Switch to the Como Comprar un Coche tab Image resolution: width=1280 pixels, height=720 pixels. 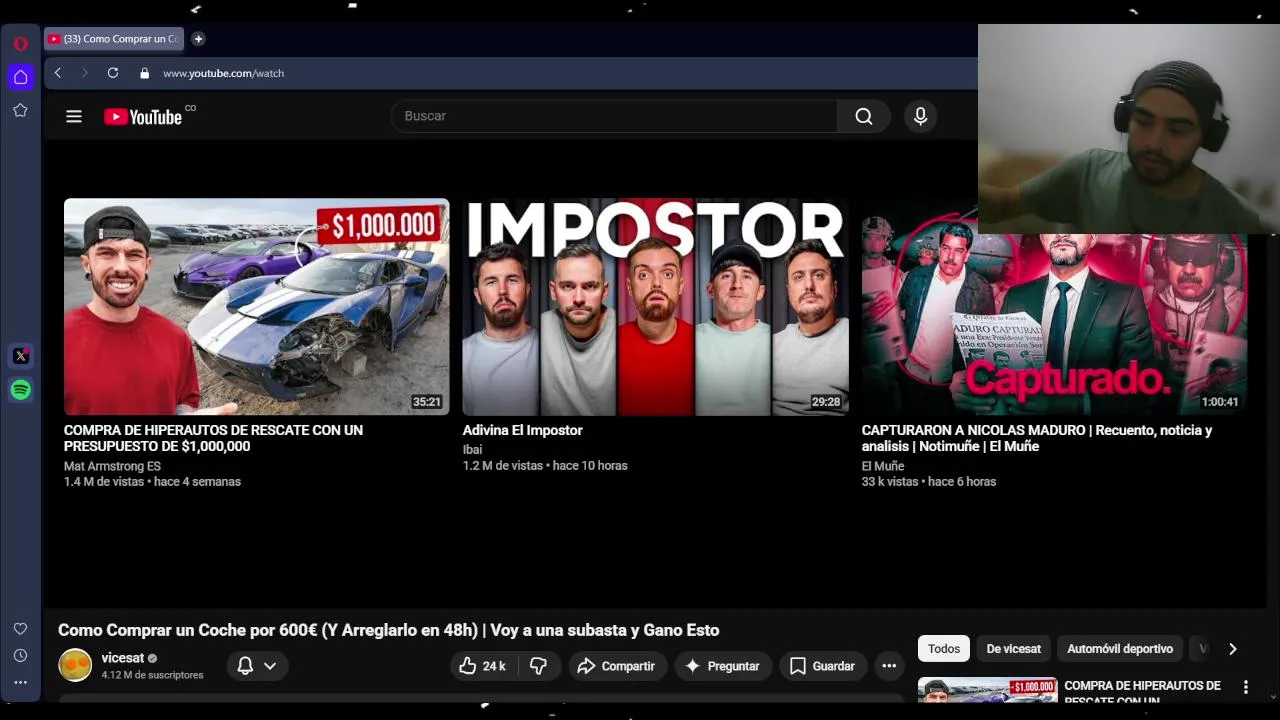click(114, 39)
